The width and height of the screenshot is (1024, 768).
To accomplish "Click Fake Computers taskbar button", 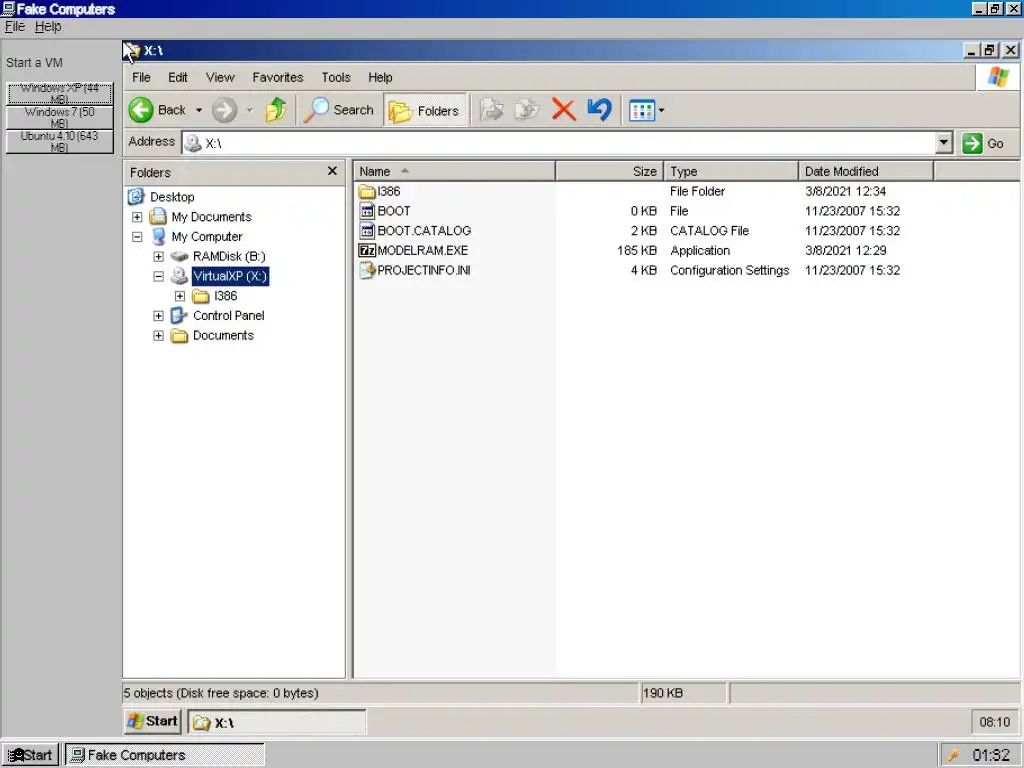I will pyautogui.click(x=165, y=755).
